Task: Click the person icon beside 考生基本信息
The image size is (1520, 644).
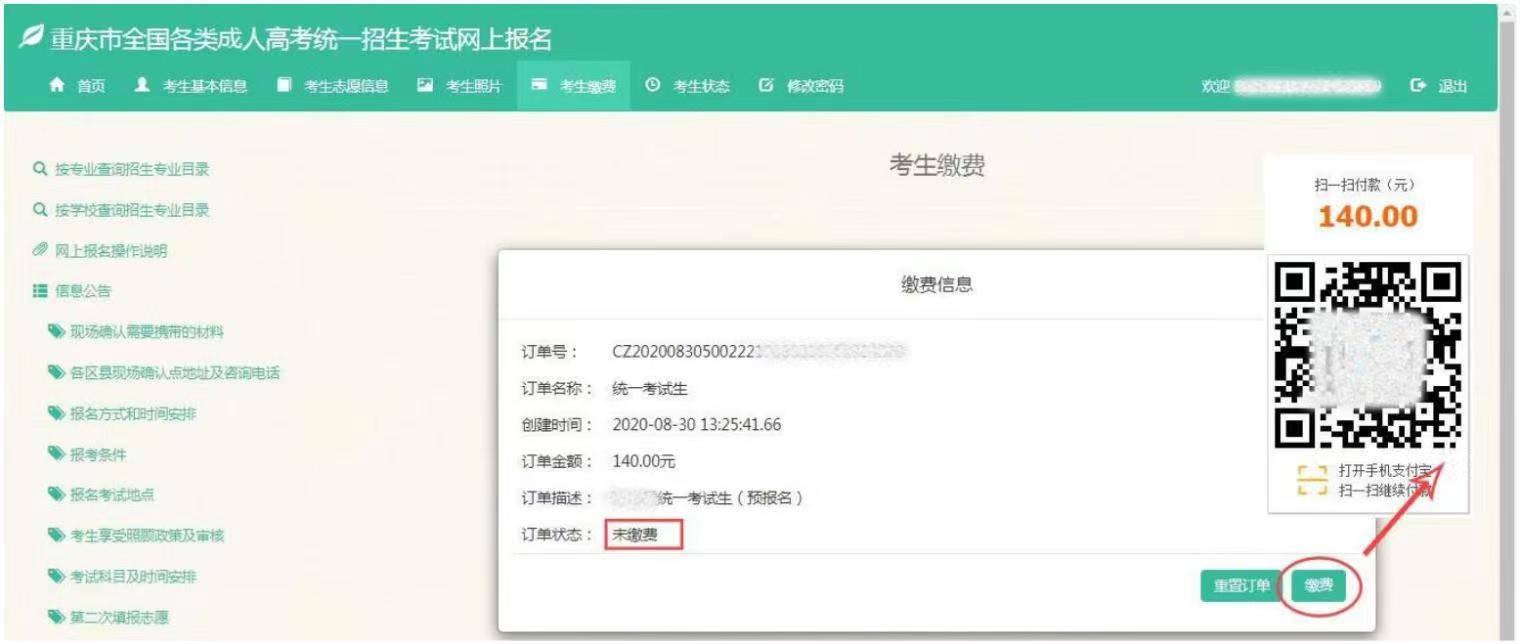Action: coord(141,86)
